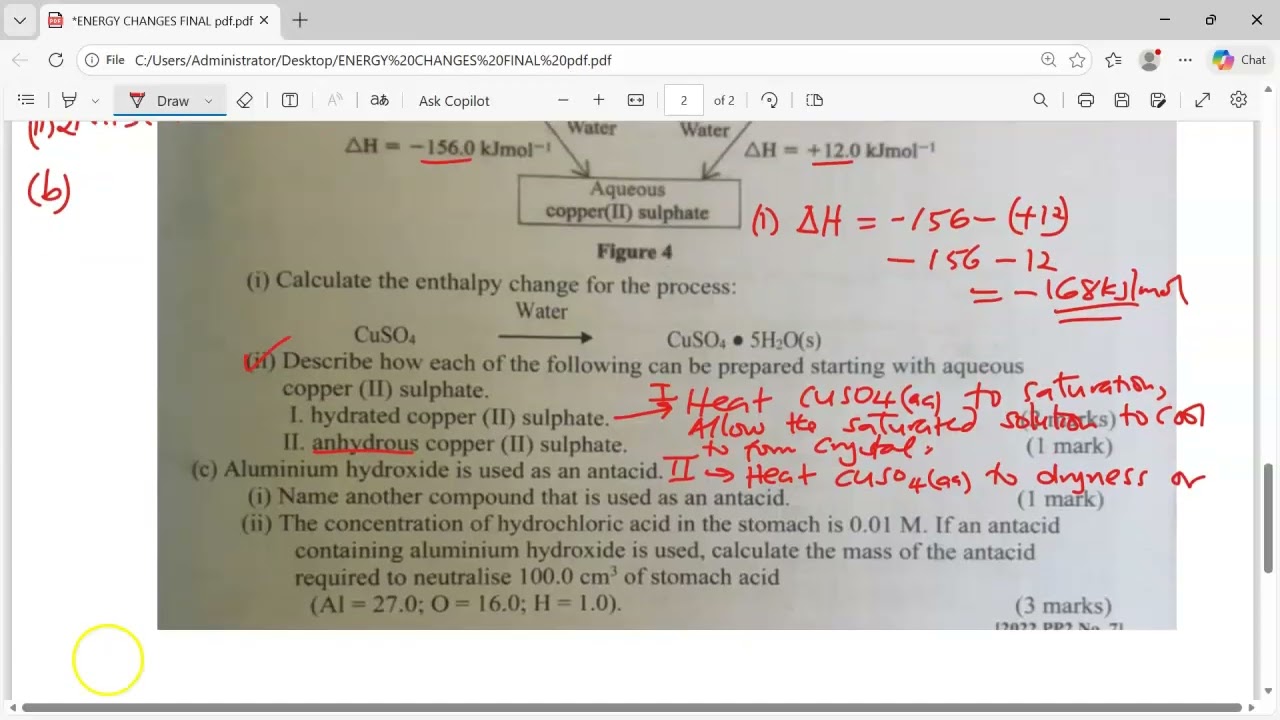Expand Highlight color options dropdown
The image size is (1280, 720).
pyautogui.click(x=95, y=100)
